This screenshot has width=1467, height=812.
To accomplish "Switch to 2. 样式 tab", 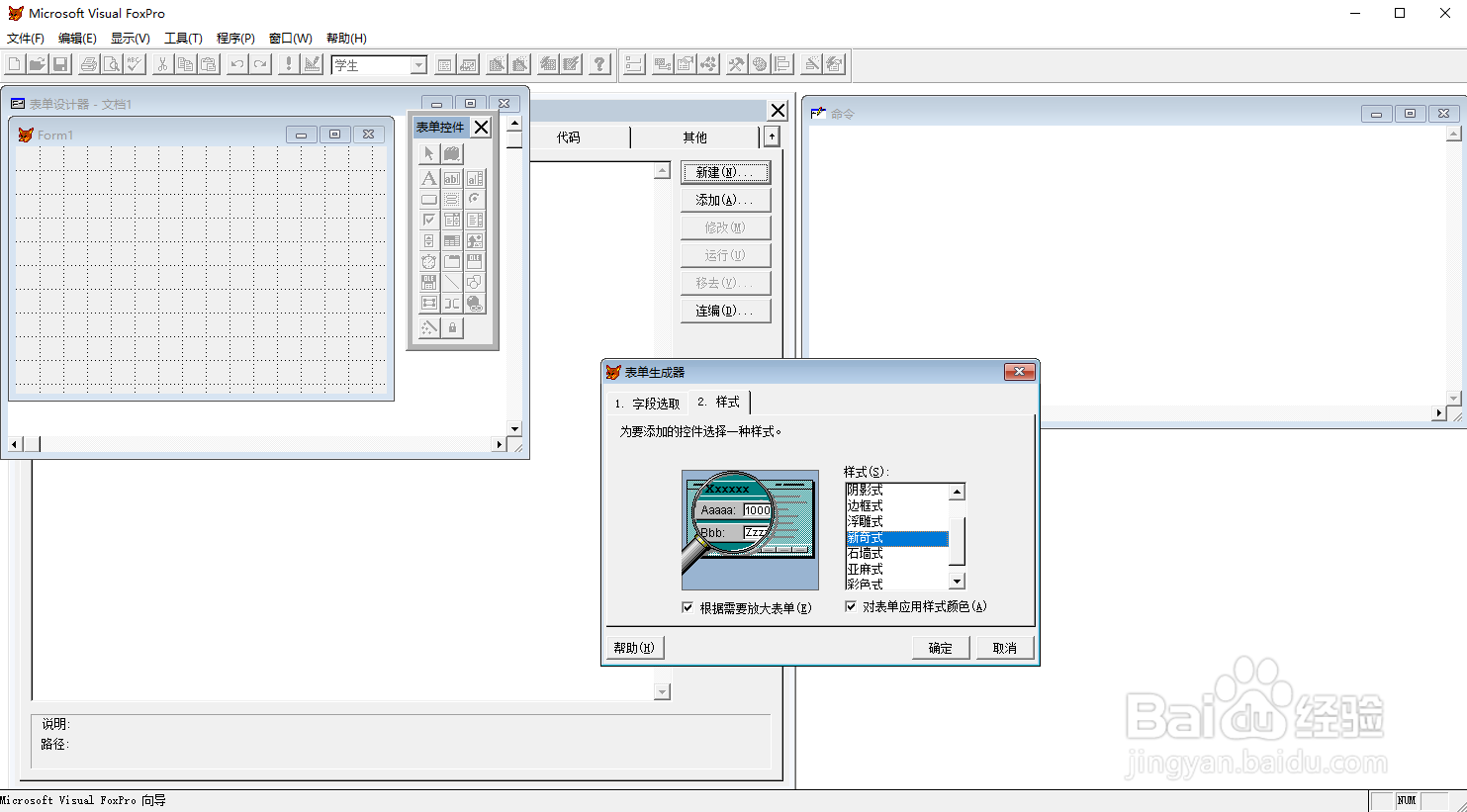I will click(x=719, y=402).
